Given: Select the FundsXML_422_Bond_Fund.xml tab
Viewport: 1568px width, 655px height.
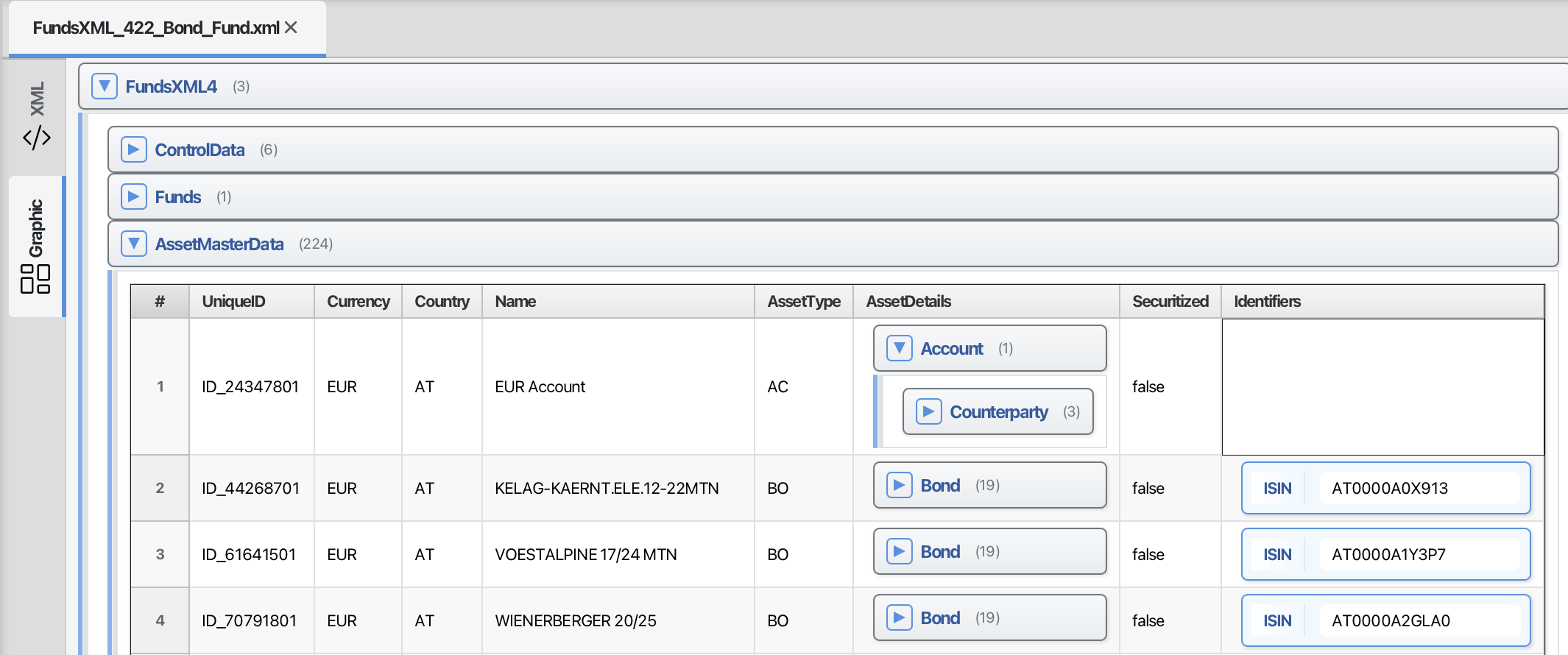Looking at the screenshot, I should (156, 28).
